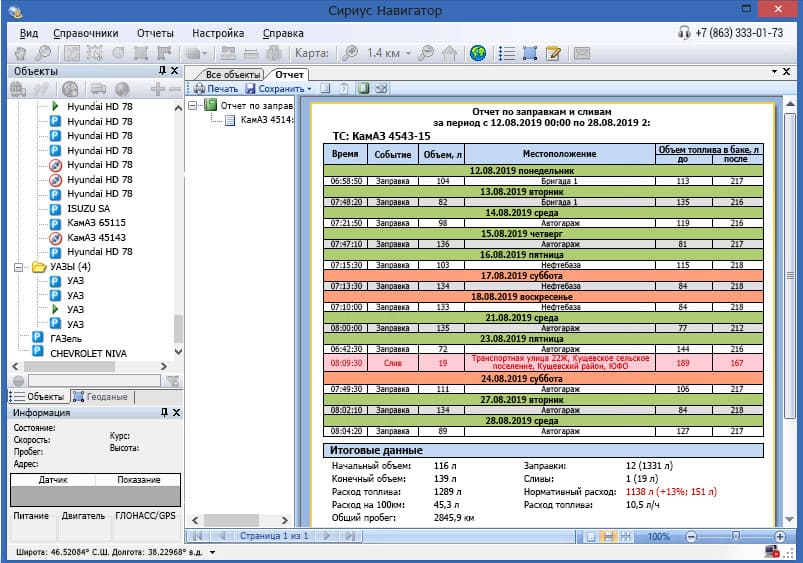Click the home icon next to map zoom
This screenshot has height=563, width=803.
450,53
